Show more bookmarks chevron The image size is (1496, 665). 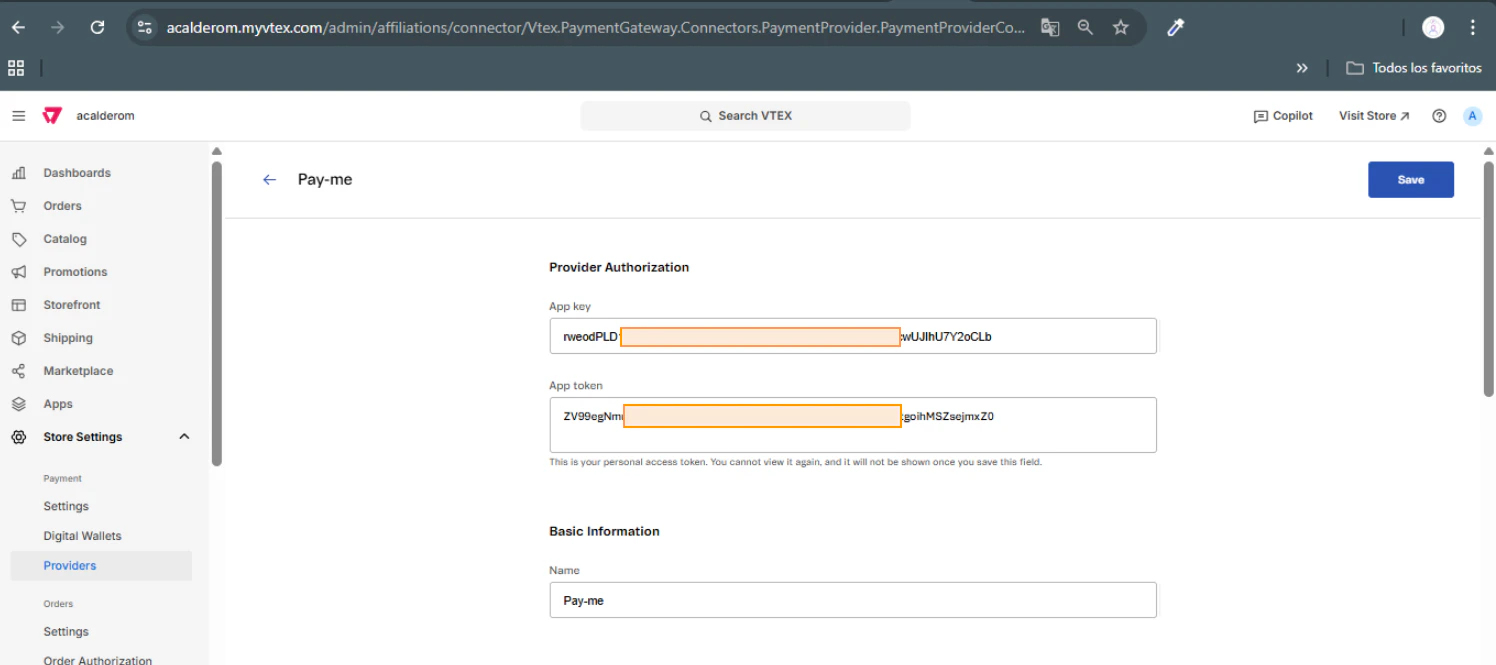1302,68
